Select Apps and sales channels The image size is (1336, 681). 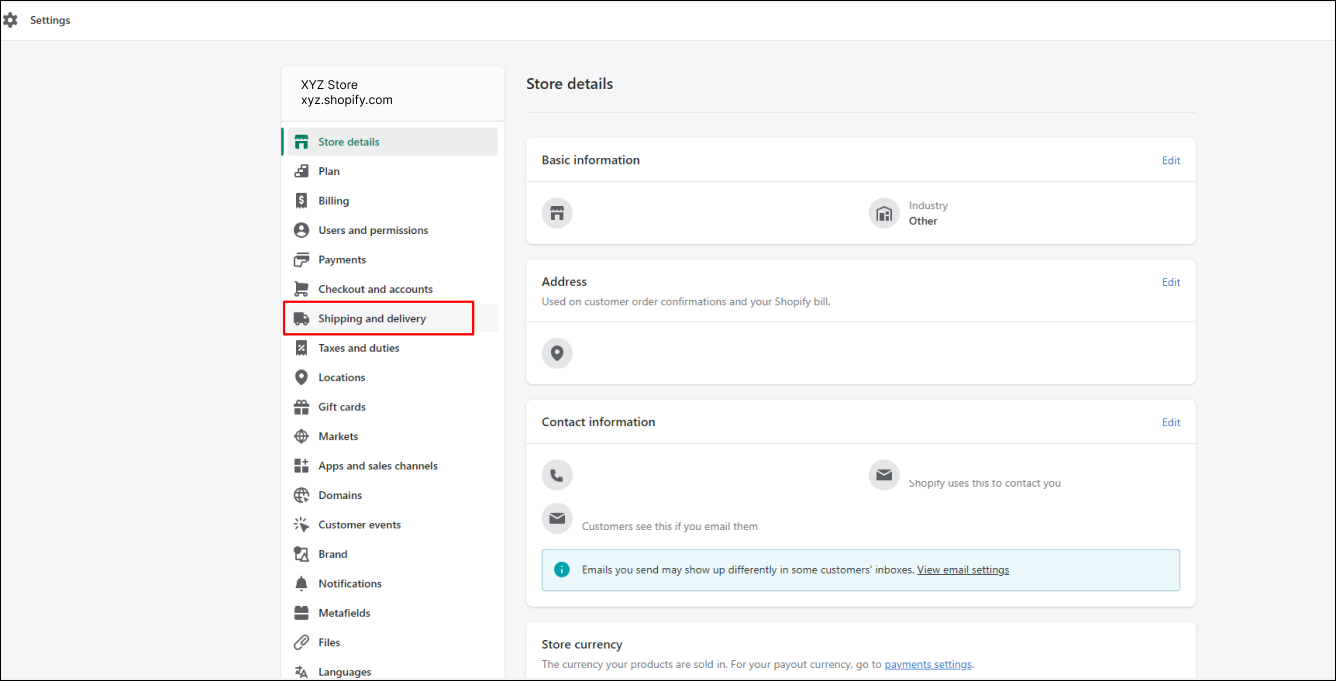(x=390, y=466)
